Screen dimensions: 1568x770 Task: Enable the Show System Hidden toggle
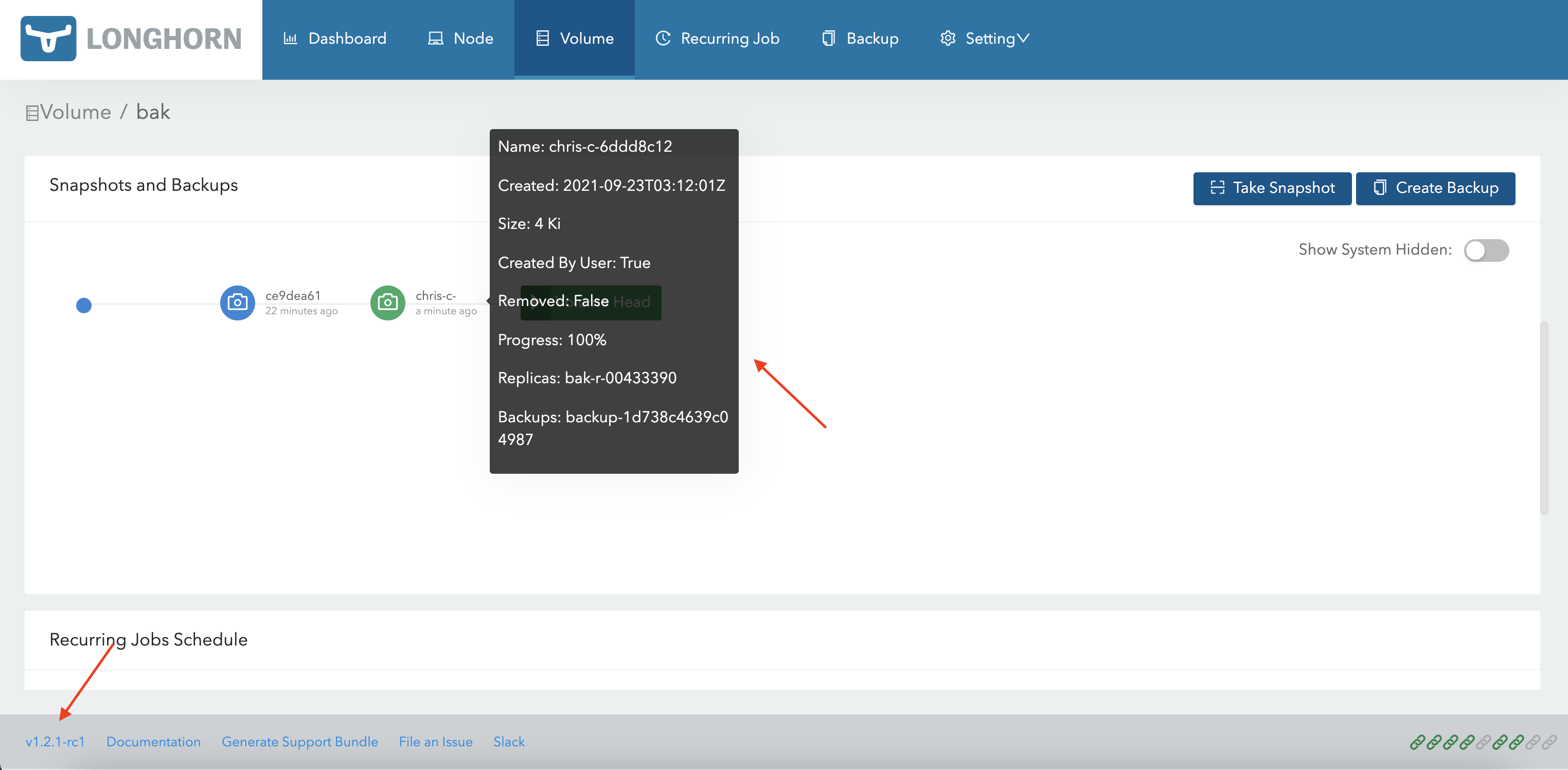click(x=1486, y=250)
